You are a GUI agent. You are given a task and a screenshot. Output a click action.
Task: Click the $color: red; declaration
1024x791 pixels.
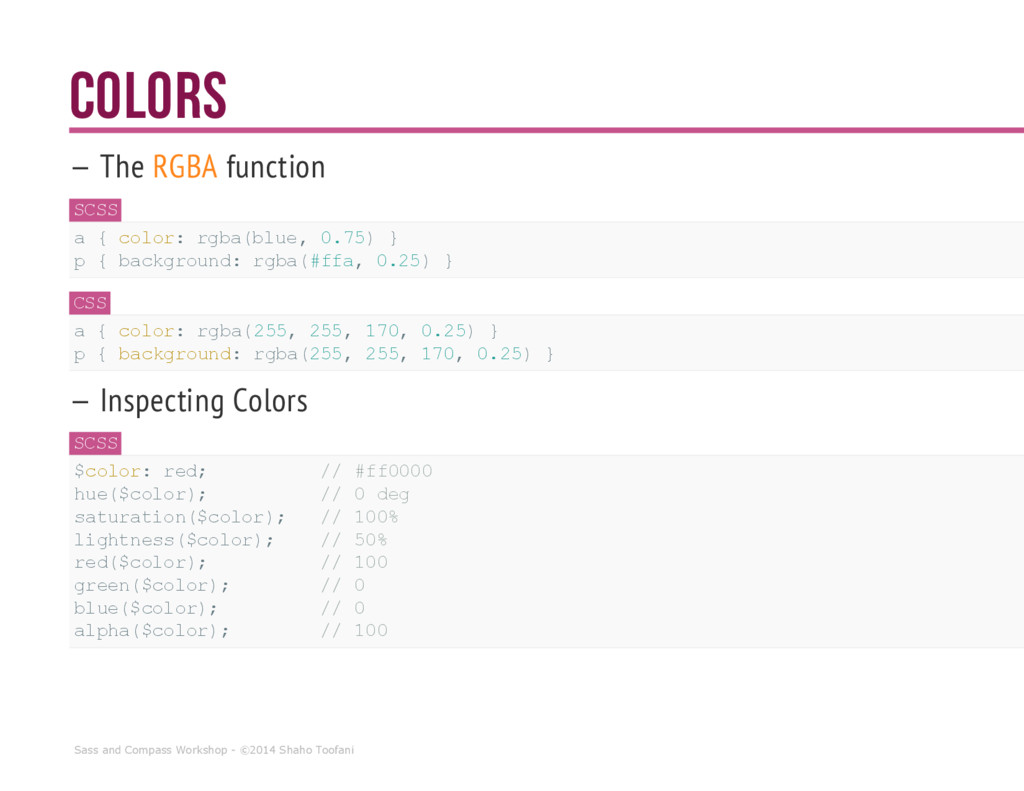point(140,472)
